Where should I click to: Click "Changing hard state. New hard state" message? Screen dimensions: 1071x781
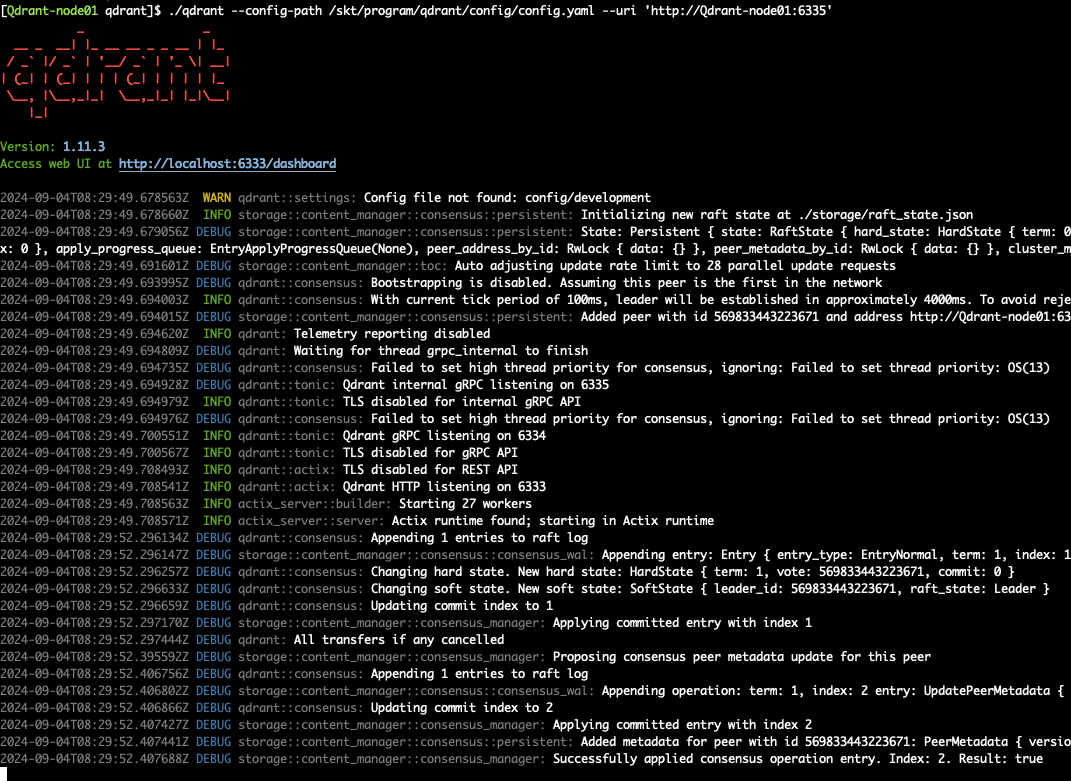click(693, 572)
